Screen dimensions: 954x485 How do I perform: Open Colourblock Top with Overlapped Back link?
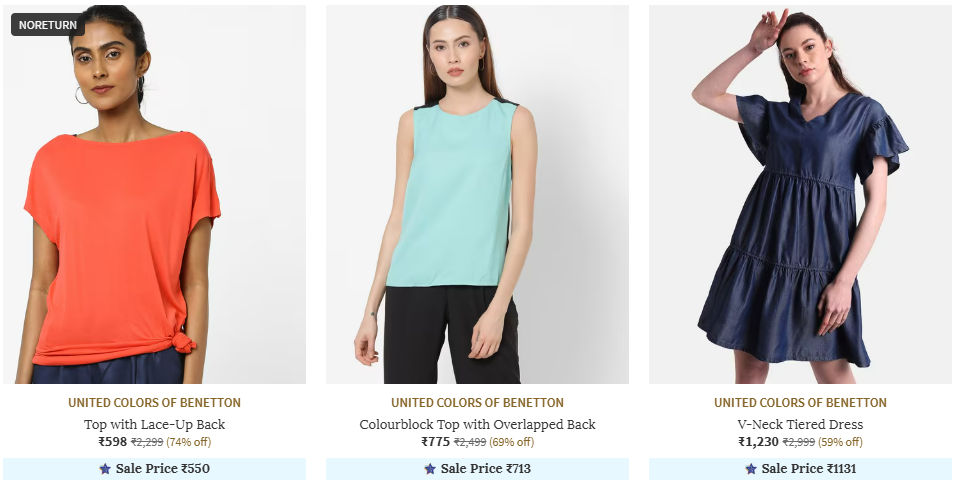(x=477, y=424)
